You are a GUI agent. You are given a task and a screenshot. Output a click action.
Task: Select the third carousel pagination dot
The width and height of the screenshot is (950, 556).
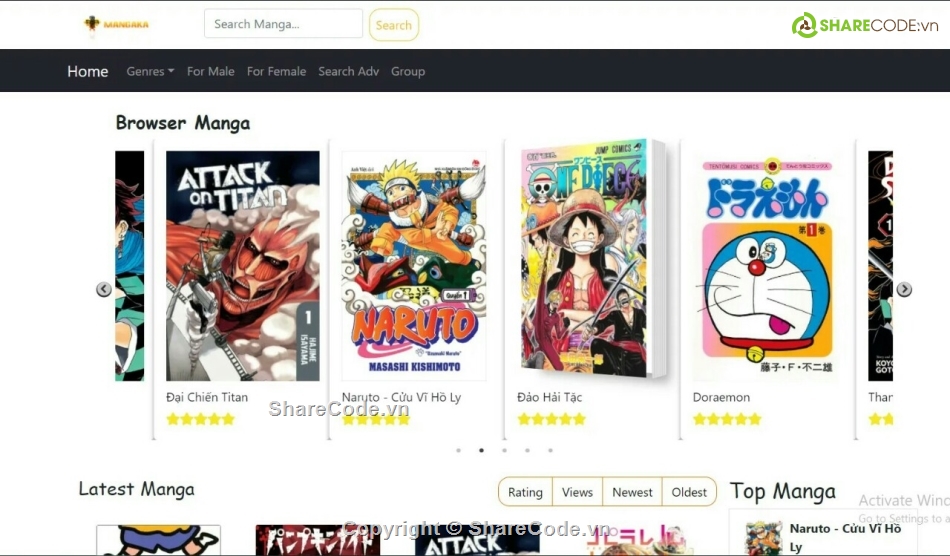[x=504, y=450]
